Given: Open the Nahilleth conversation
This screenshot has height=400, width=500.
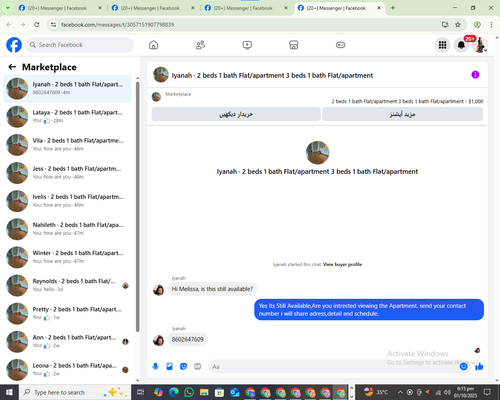Looking at the screenshot, I should click(67, 229).
